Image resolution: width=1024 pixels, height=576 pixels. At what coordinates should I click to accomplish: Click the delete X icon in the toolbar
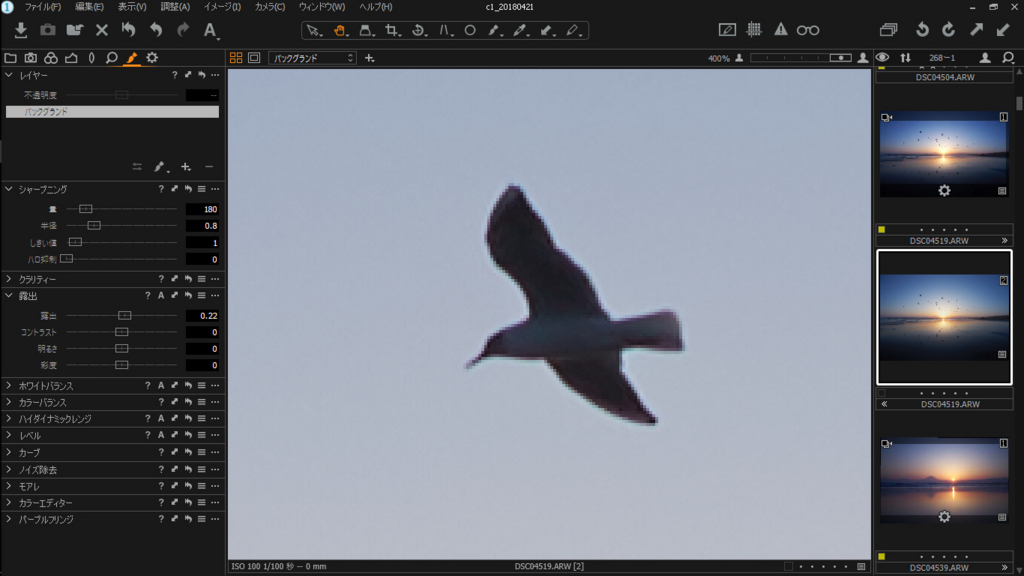[x=101, y=30]
